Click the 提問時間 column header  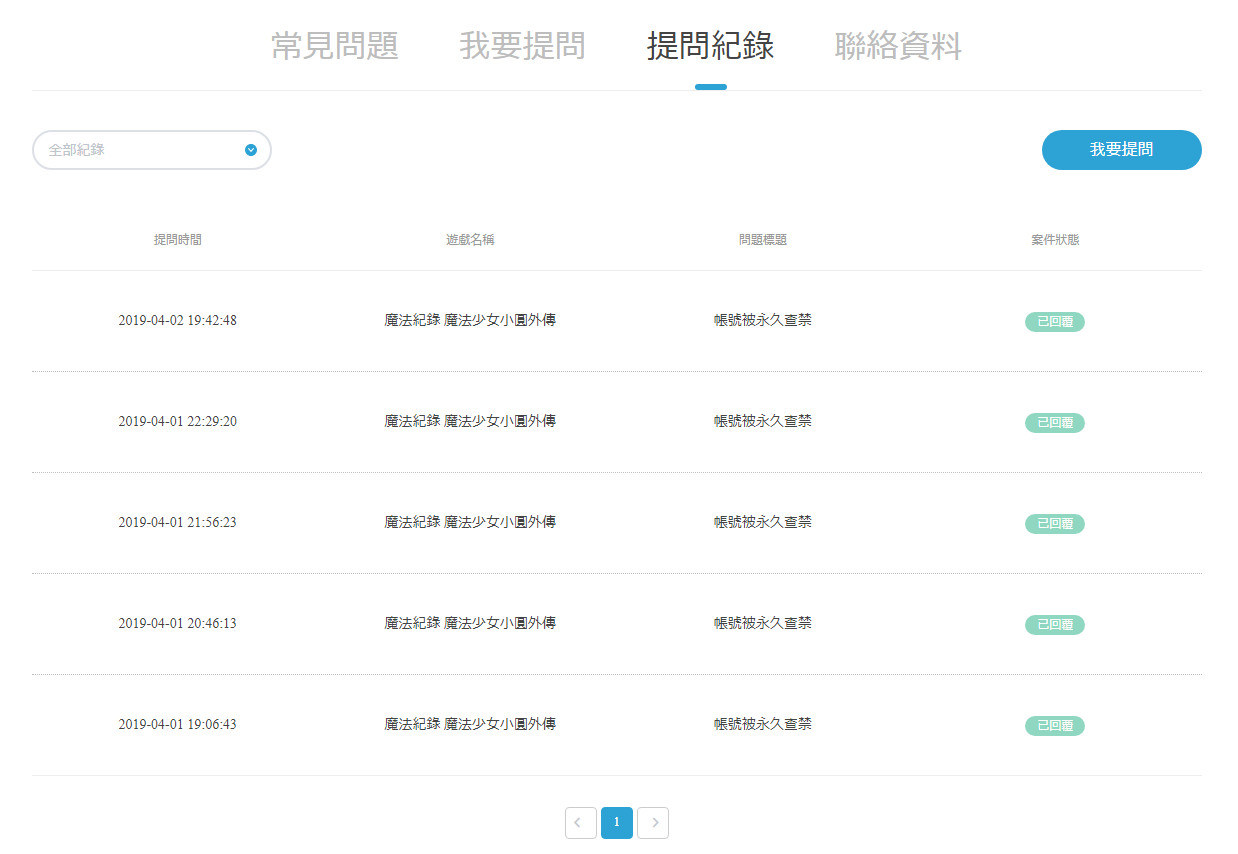coord(177,240)
